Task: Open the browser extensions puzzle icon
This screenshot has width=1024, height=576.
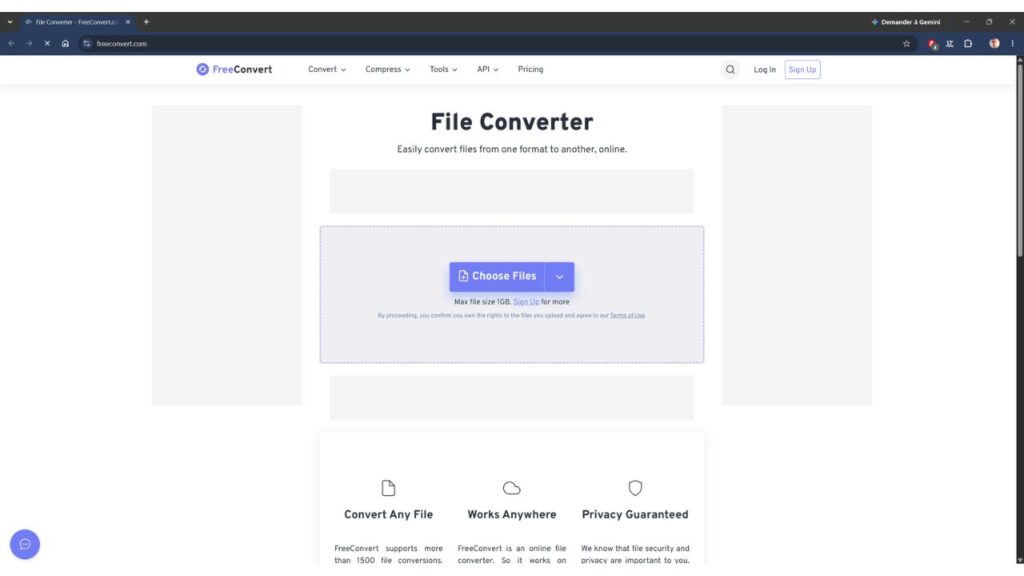Action: [968, 44]
